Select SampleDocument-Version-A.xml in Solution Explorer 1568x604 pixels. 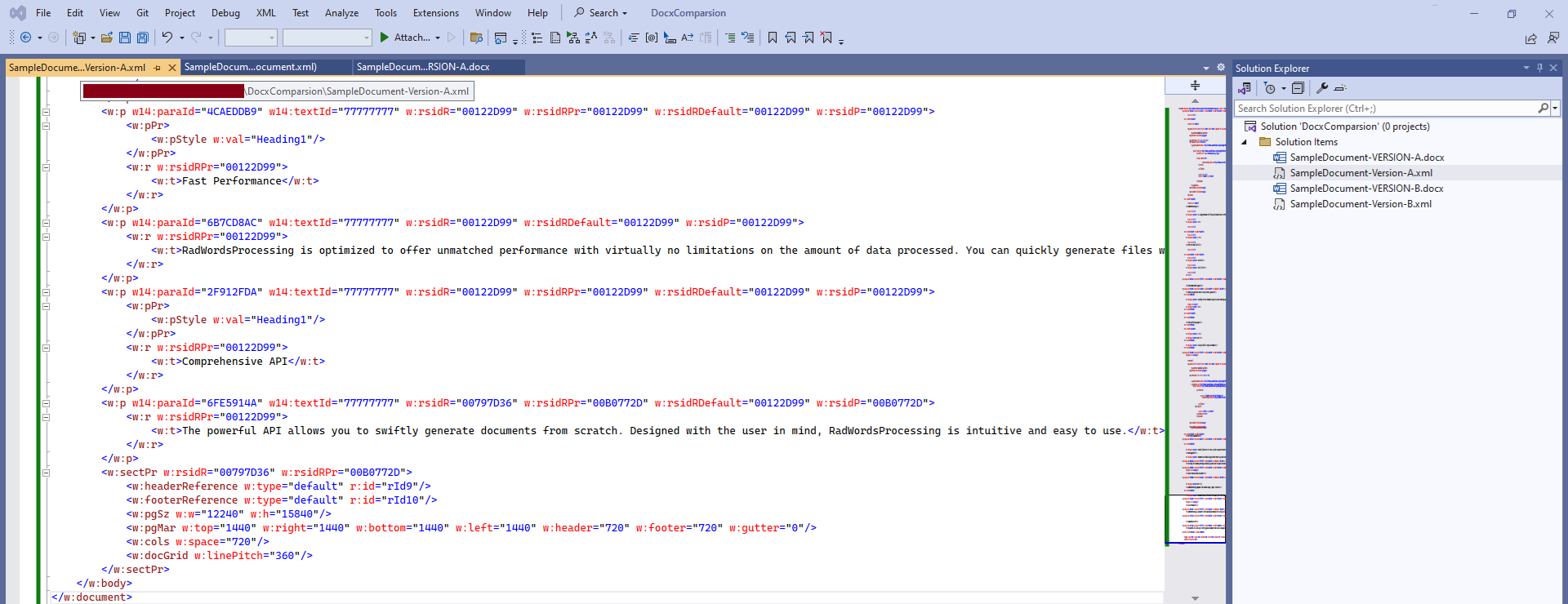(x=1361, y=173)
